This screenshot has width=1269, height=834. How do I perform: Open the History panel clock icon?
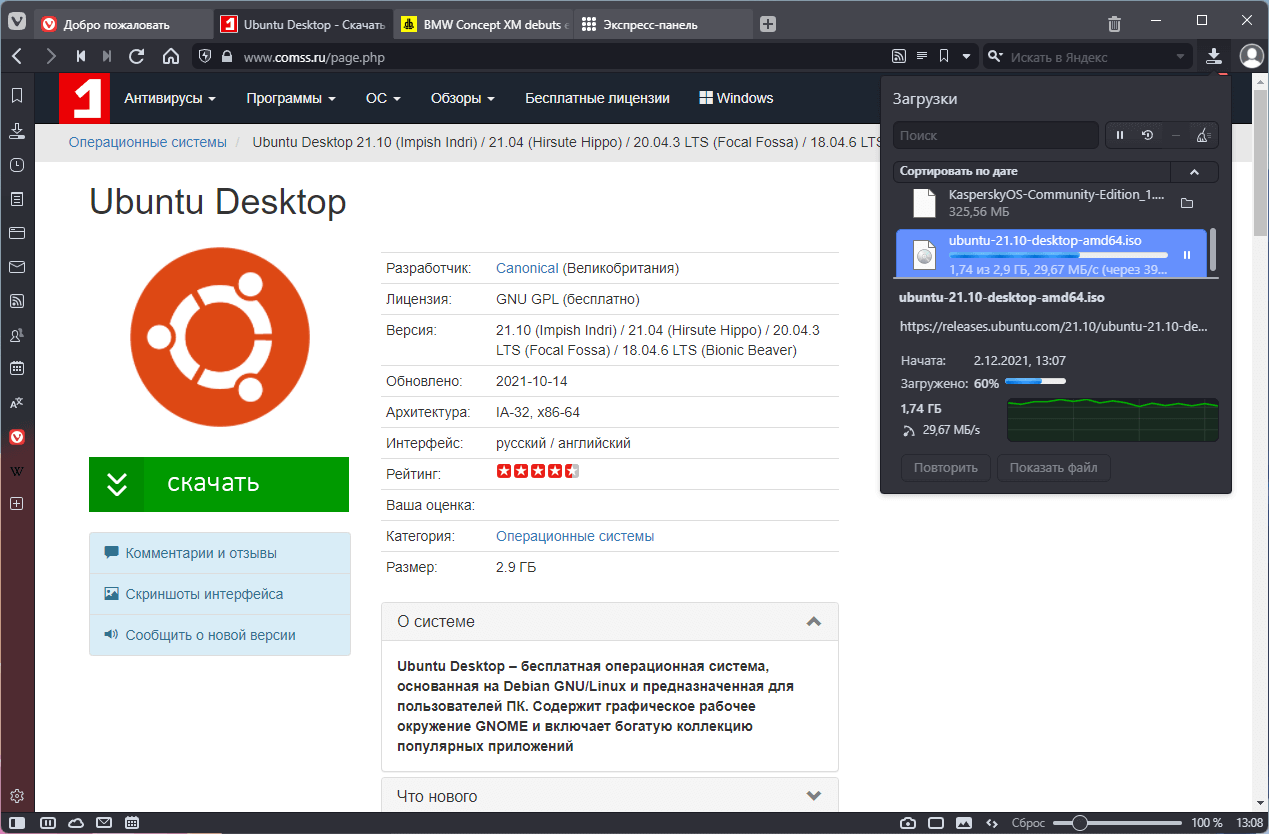click(x=17, y=165)
